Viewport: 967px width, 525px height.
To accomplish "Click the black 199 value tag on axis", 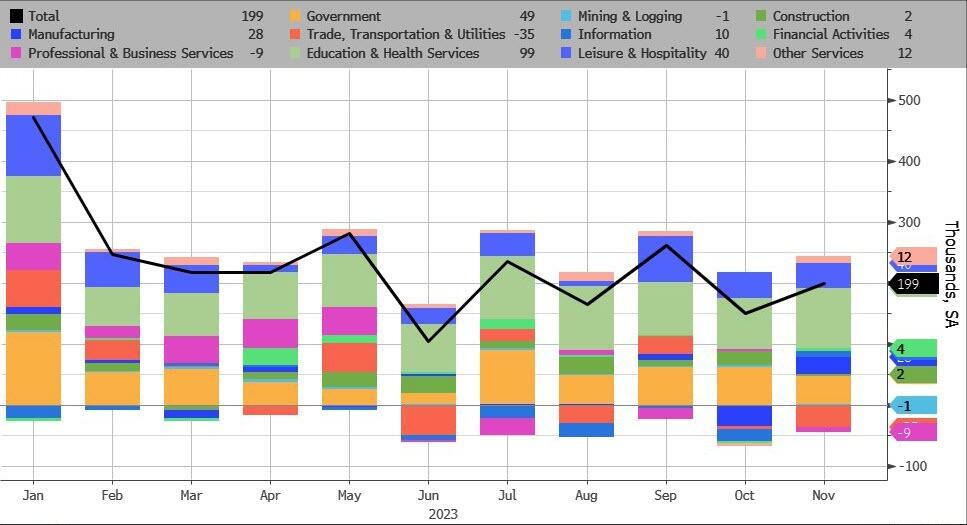I will 913,284.
